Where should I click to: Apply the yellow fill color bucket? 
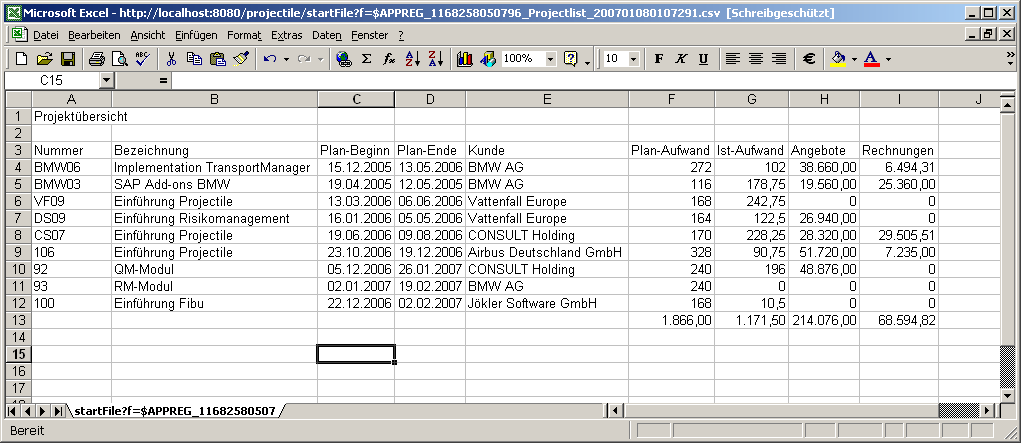coord(839,59)
